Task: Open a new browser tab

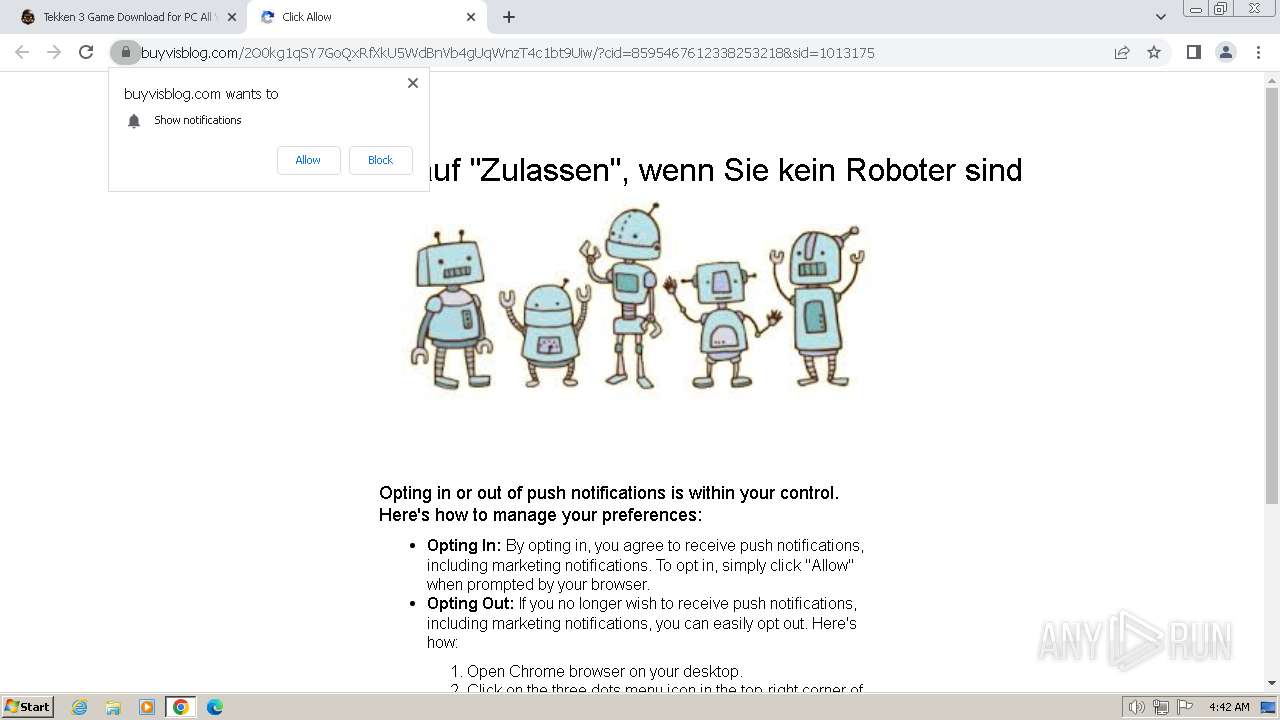Action: pyautogui.click(x=509, y=17)
